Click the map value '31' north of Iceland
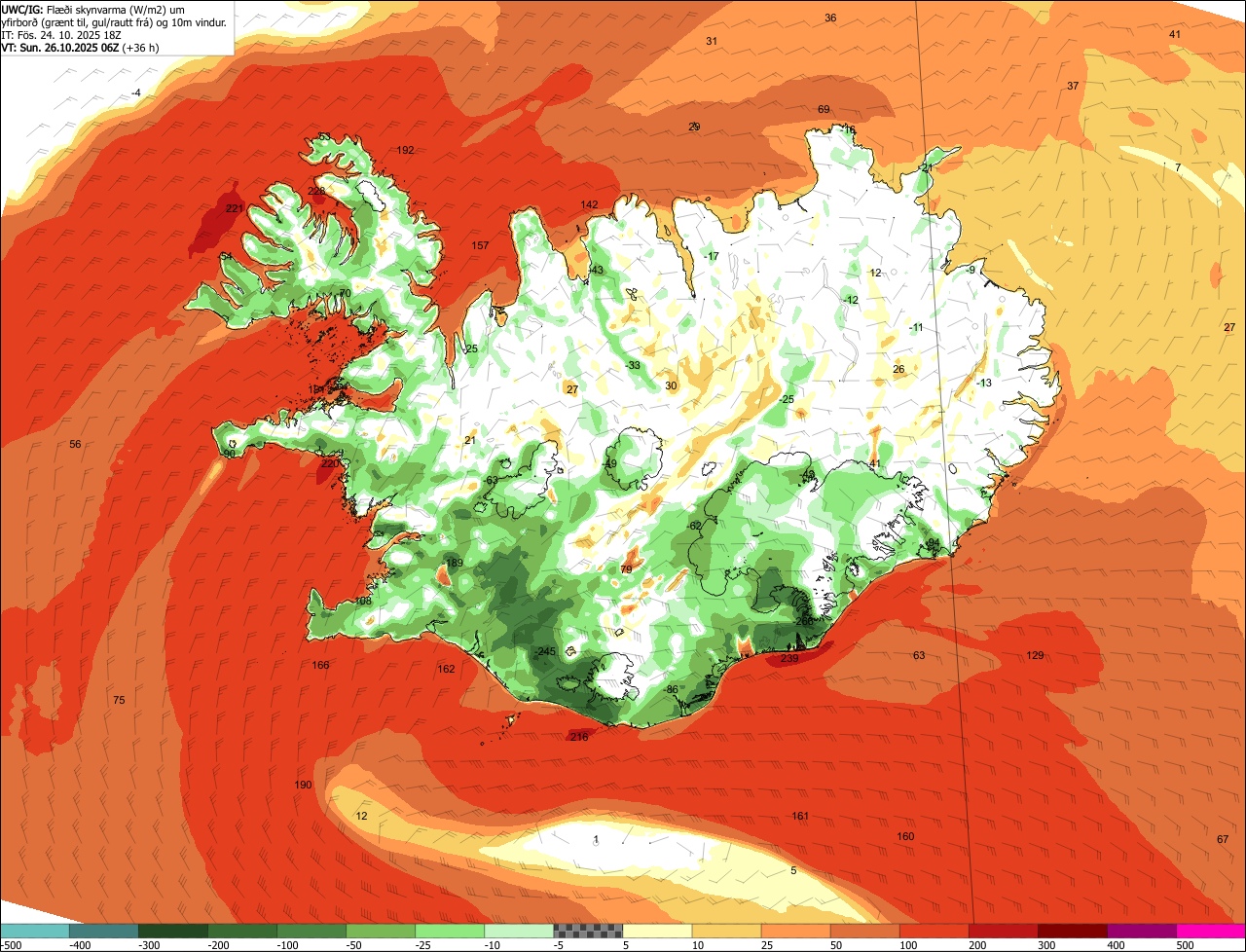The width and height of the screenshot is (1246, 952). [x=712, y=41]
